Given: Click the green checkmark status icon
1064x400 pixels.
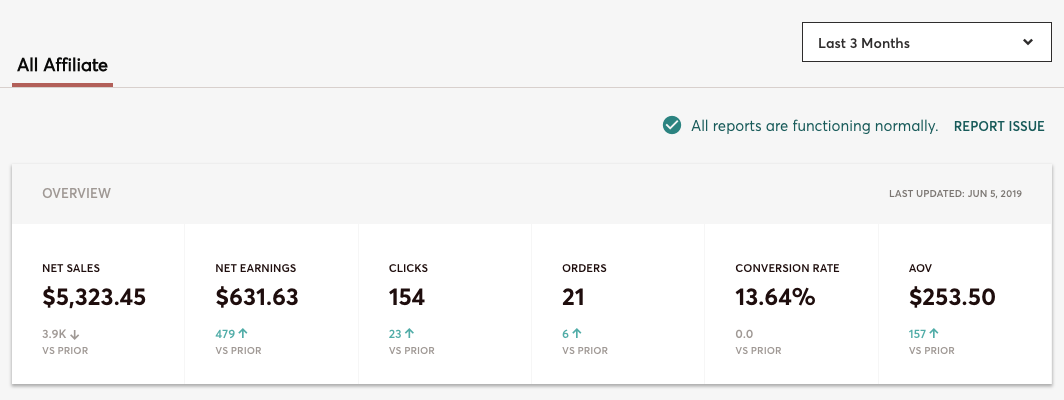Looking at the screenshot, I should (672, 126).
